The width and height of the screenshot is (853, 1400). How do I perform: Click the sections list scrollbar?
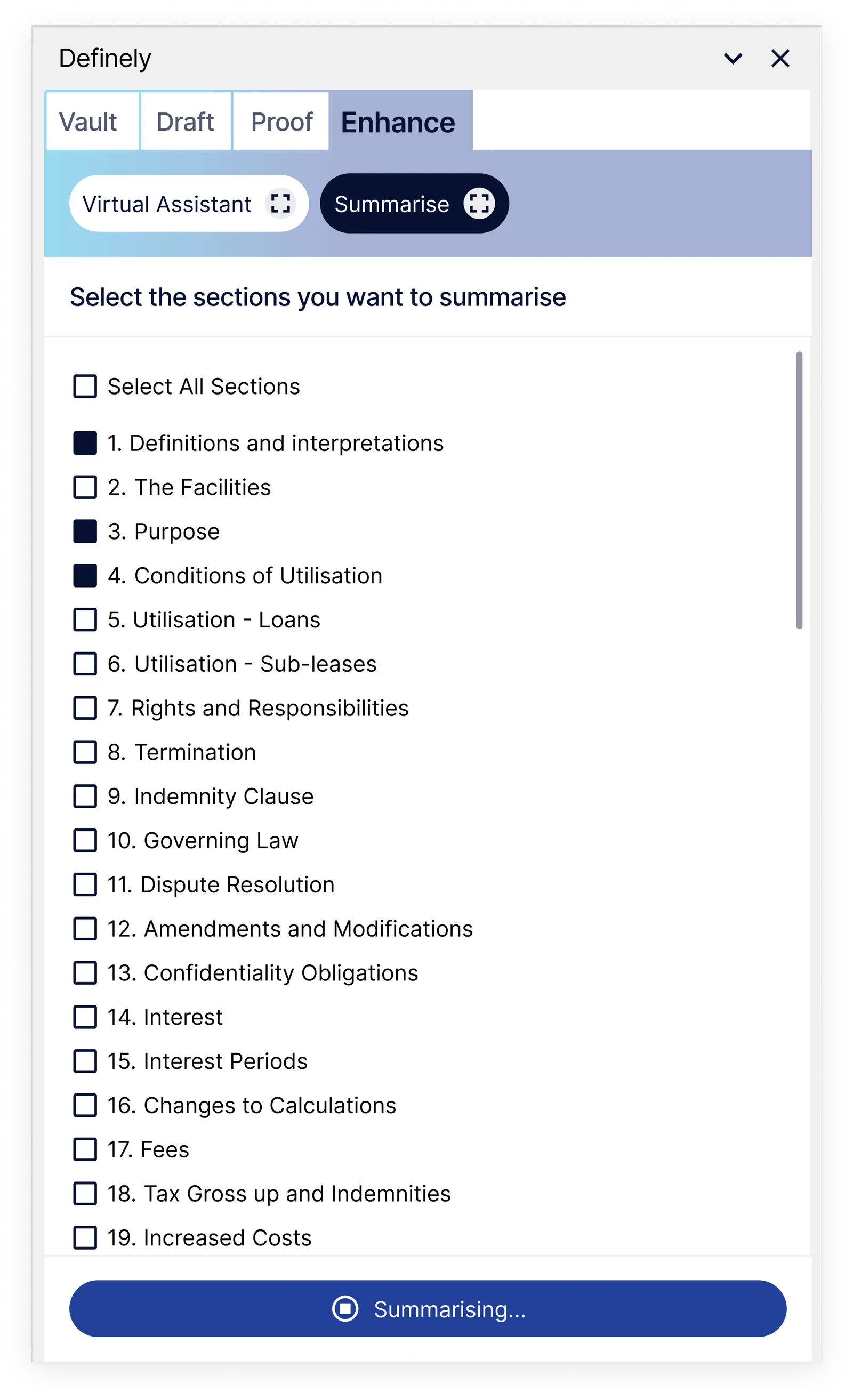(799, 490)
